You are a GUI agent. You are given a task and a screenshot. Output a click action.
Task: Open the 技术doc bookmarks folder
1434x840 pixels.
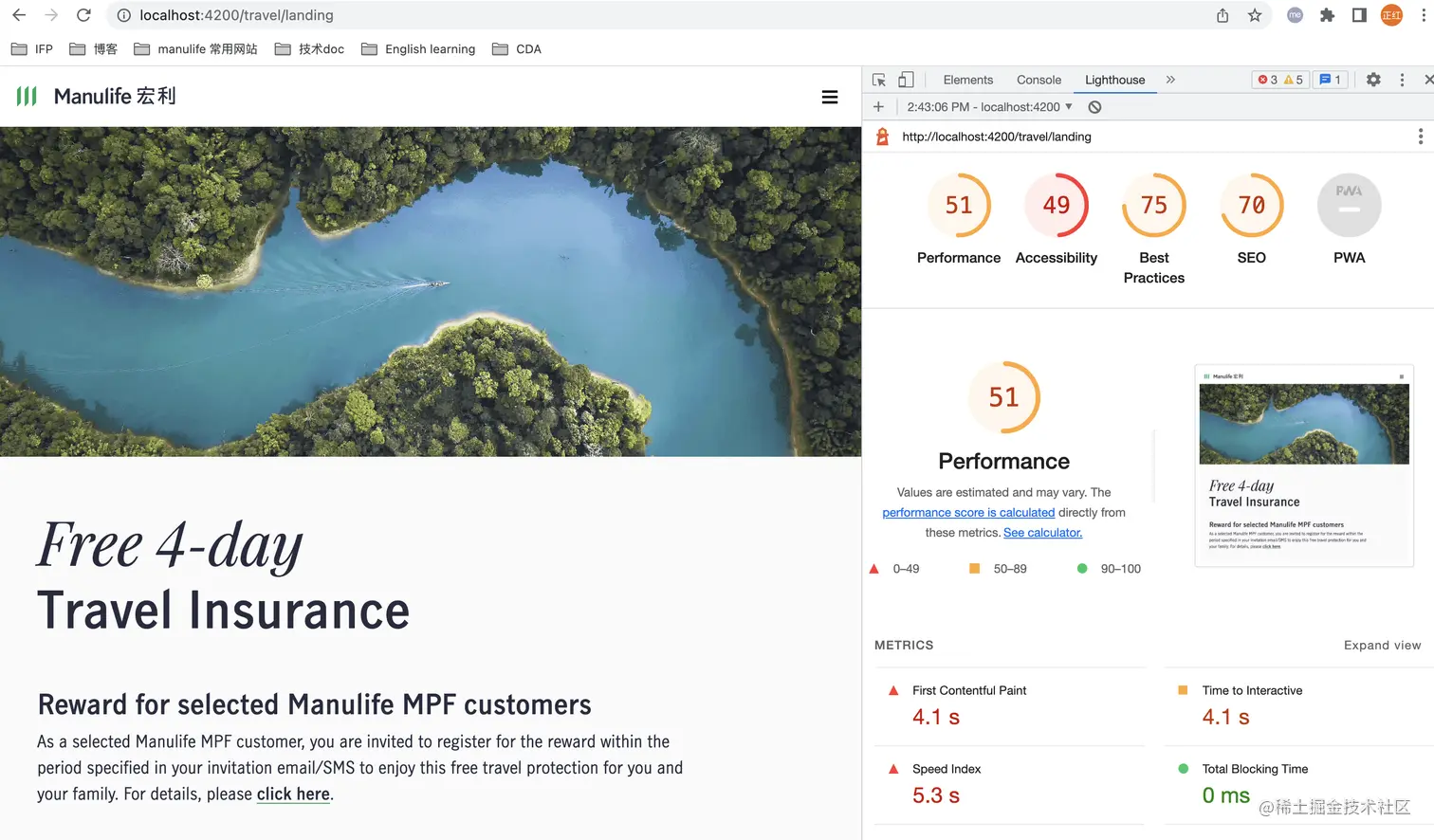[309, 49]
